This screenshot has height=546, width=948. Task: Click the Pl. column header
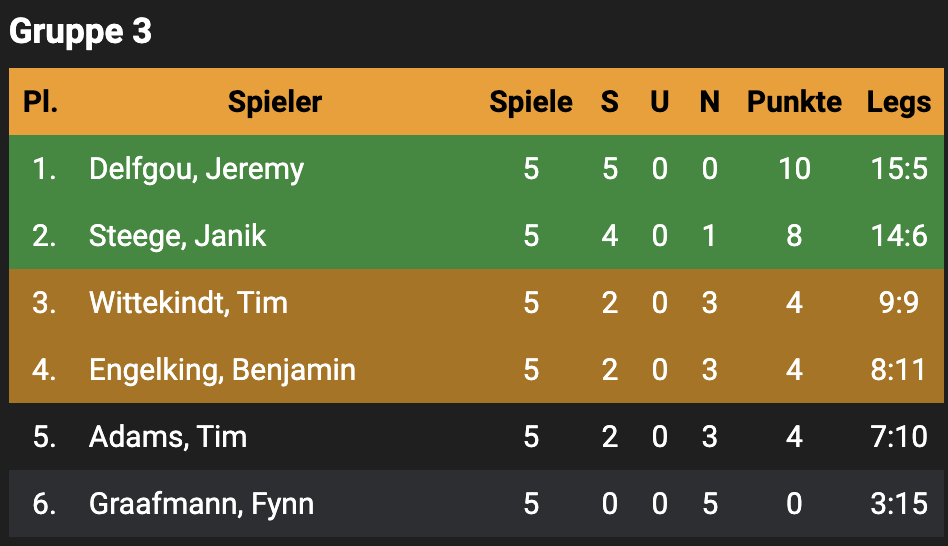pyautogui.click(x=41, y=101)
